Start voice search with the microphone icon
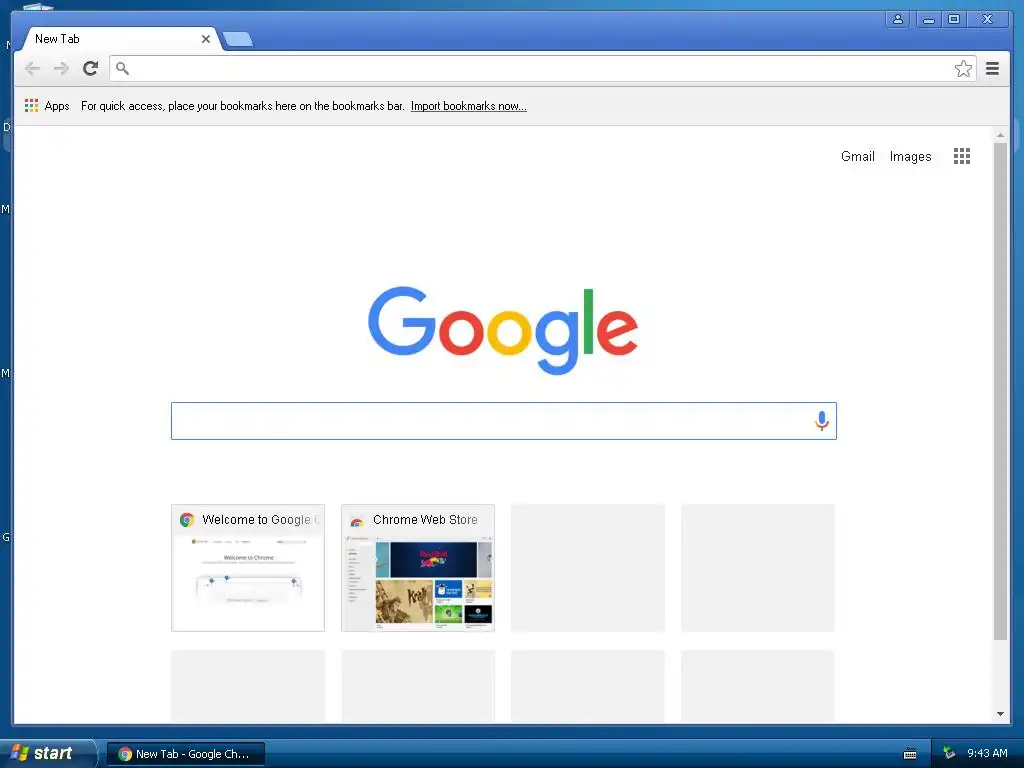This screenshot has width=1024, height=768. [x=822, y=421]
